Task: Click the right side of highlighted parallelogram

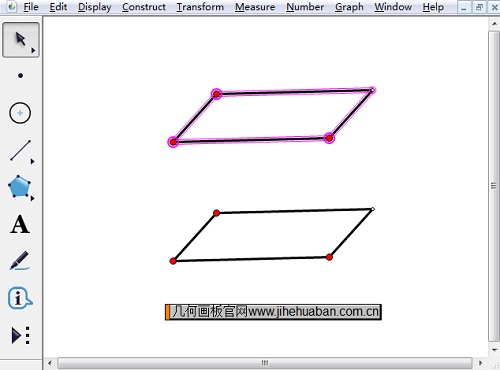Action: [351, 114]
